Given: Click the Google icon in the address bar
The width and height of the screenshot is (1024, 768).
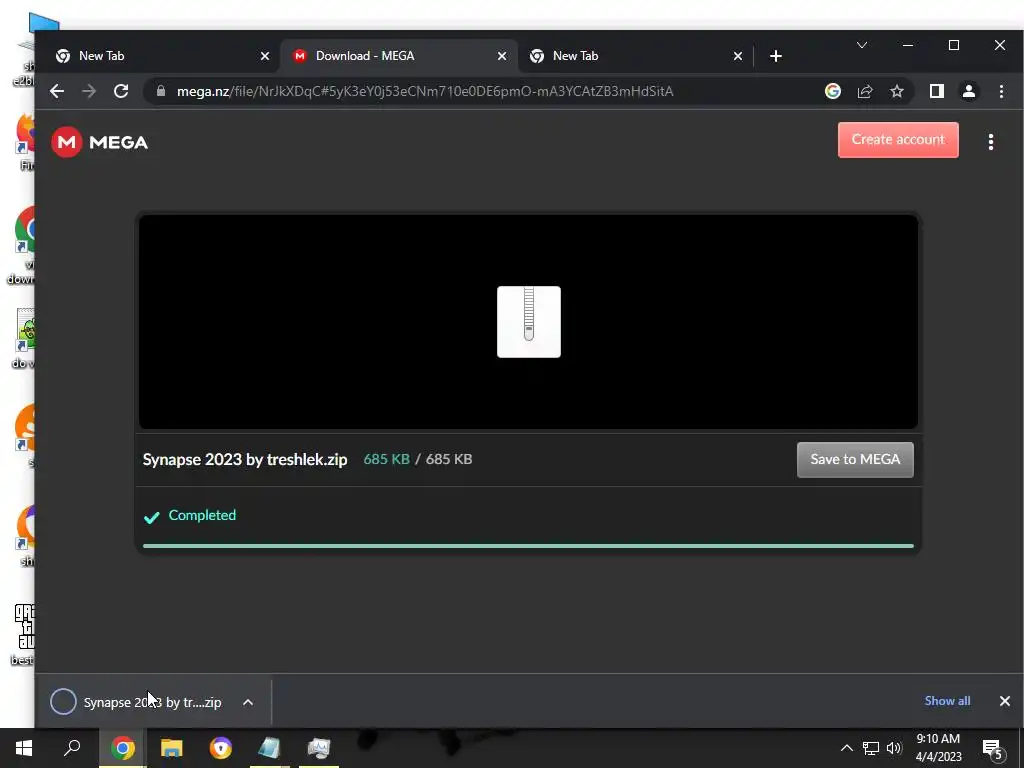Looking at the screenshot, I should point(833,91).
